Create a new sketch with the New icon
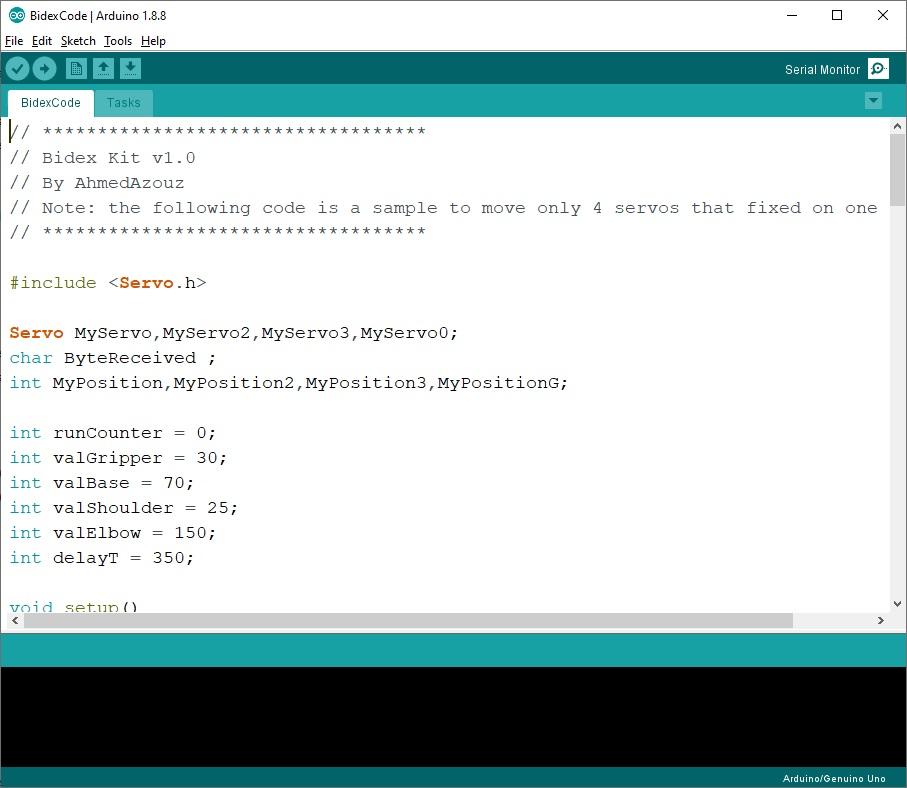The height and width of the screenshot is (788, 907). pyautogui.click(x=76, y=68)
